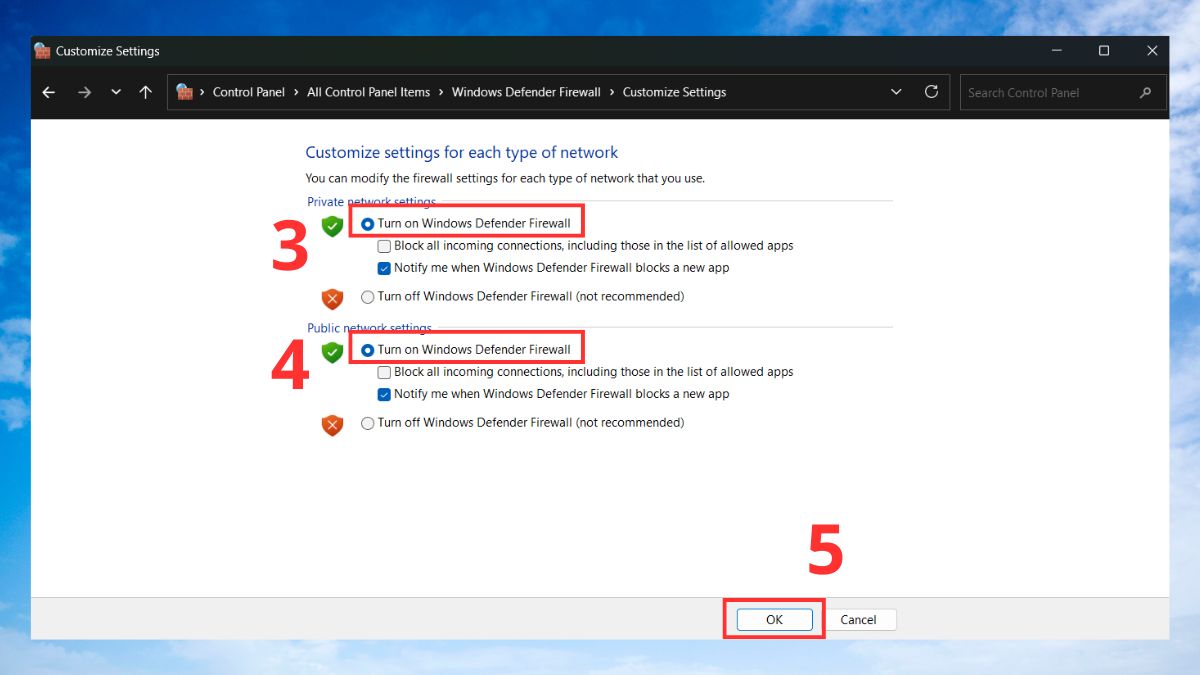1200x675 pixels.
Task: Click the red shield under Private network settings
Action: tap(332, 298)
